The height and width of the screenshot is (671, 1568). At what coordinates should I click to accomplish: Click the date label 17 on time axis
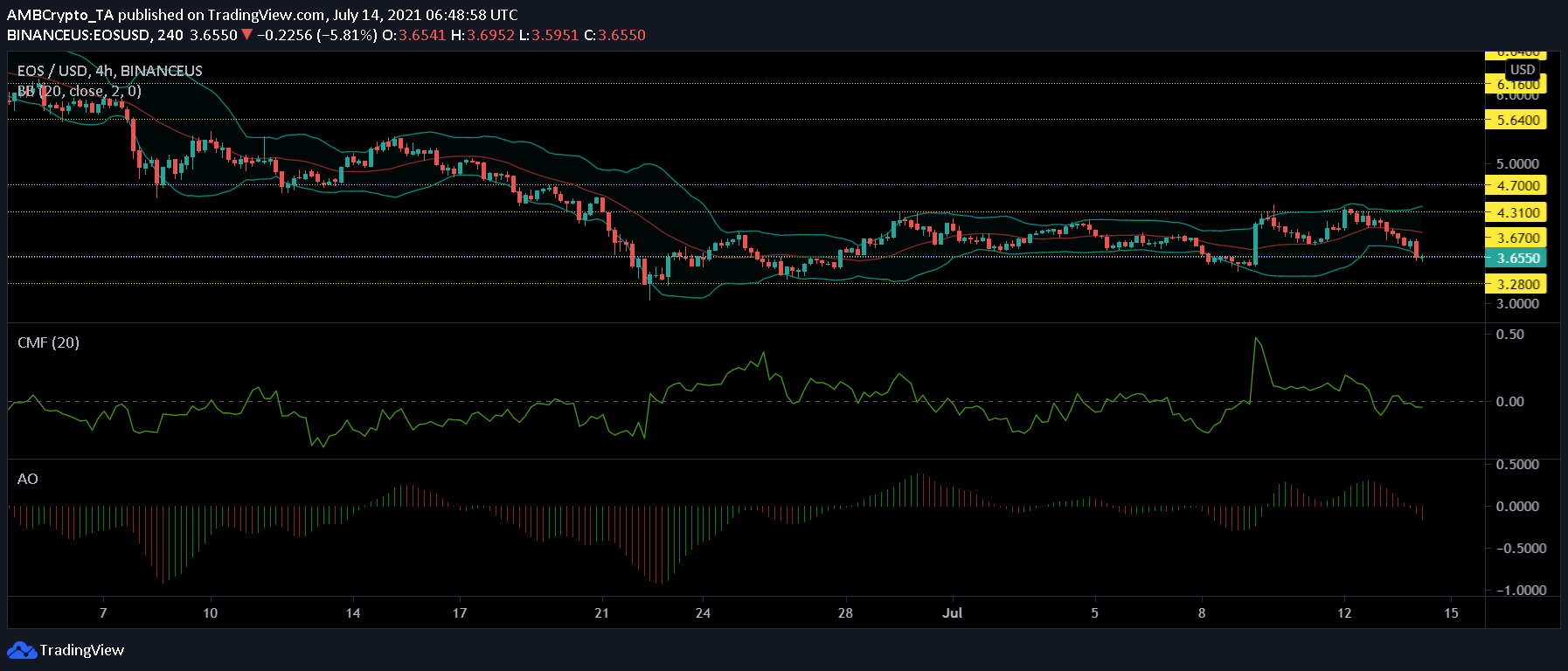(x=460, y=613)
